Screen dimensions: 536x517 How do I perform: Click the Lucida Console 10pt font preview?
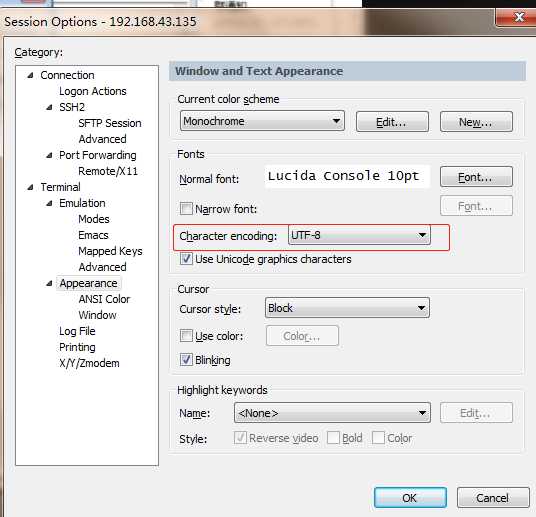click(347, 176)
